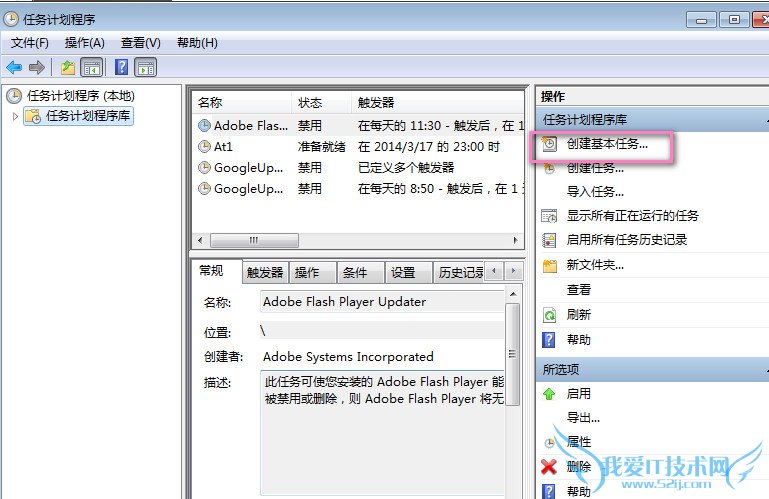Click the 创建任务... link
Screen dimensions: 769x499
[595, 168]
